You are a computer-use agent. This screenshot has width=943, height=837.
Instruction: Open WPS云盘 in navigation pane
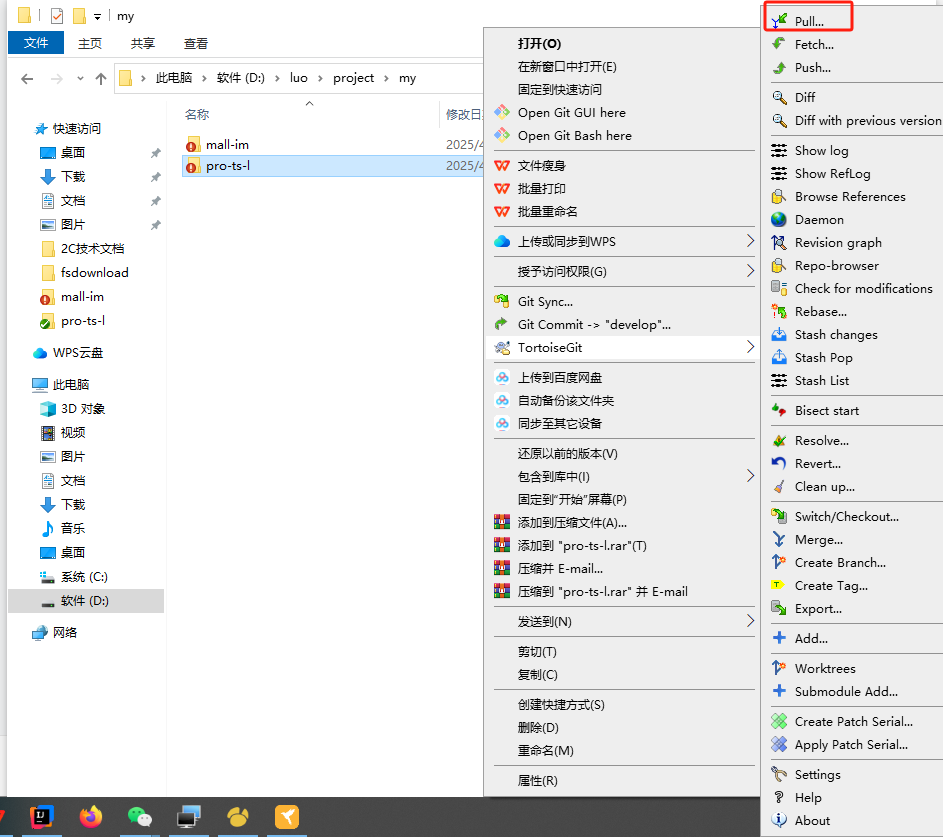coord(78,352)
